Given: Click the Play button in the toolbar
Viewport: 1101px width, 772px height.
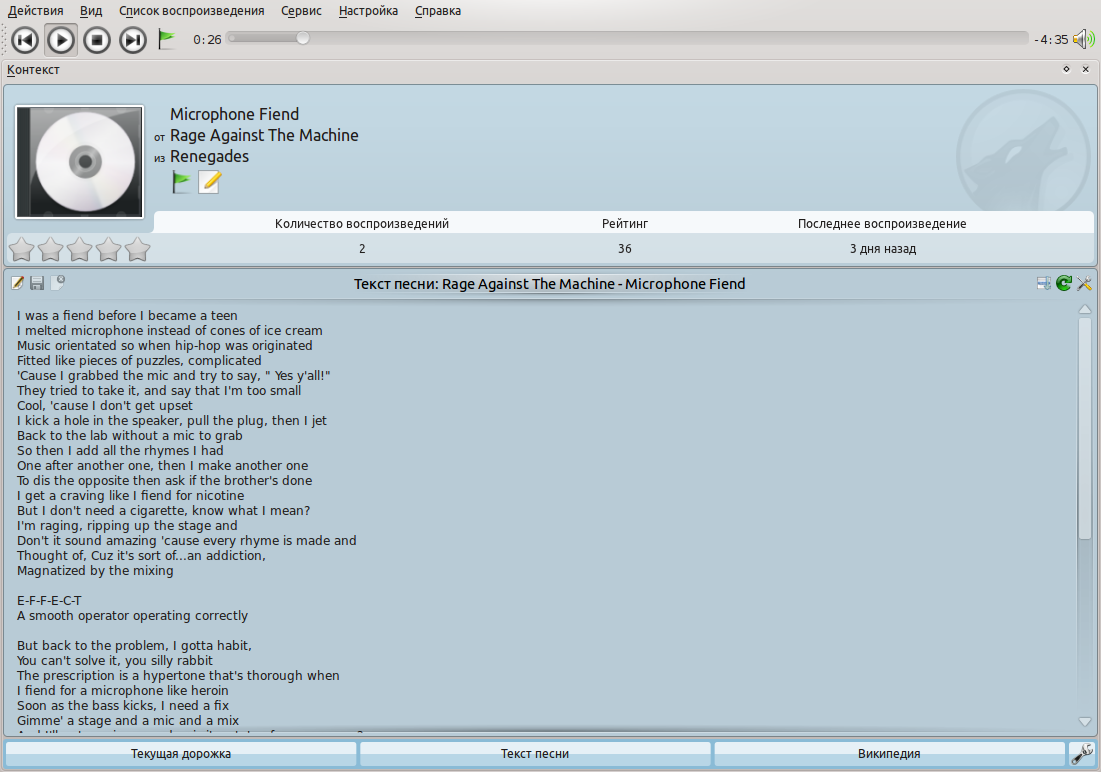Looking at the screenshot, I should pyautogui.click(x=61, y=39).
